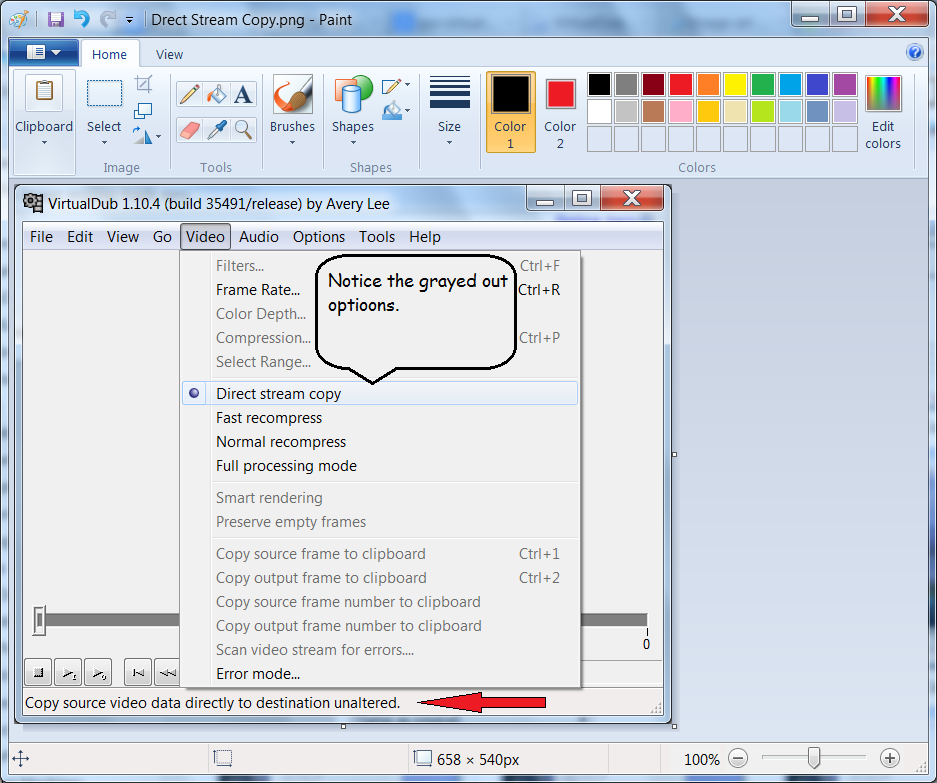Open the Rotate or flip dropdown
The image size is (937, 783).
146,136
